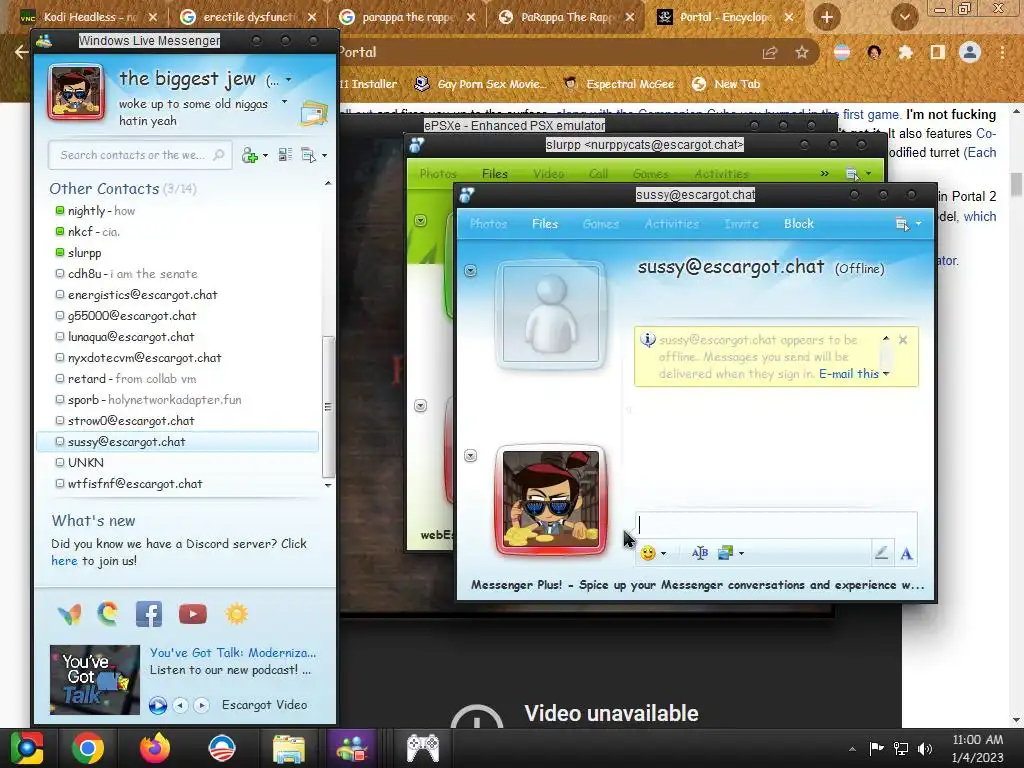Open the show menu icon in Messenger
The width and height of the screenshot is (1024, 768).
click(308, 155)
